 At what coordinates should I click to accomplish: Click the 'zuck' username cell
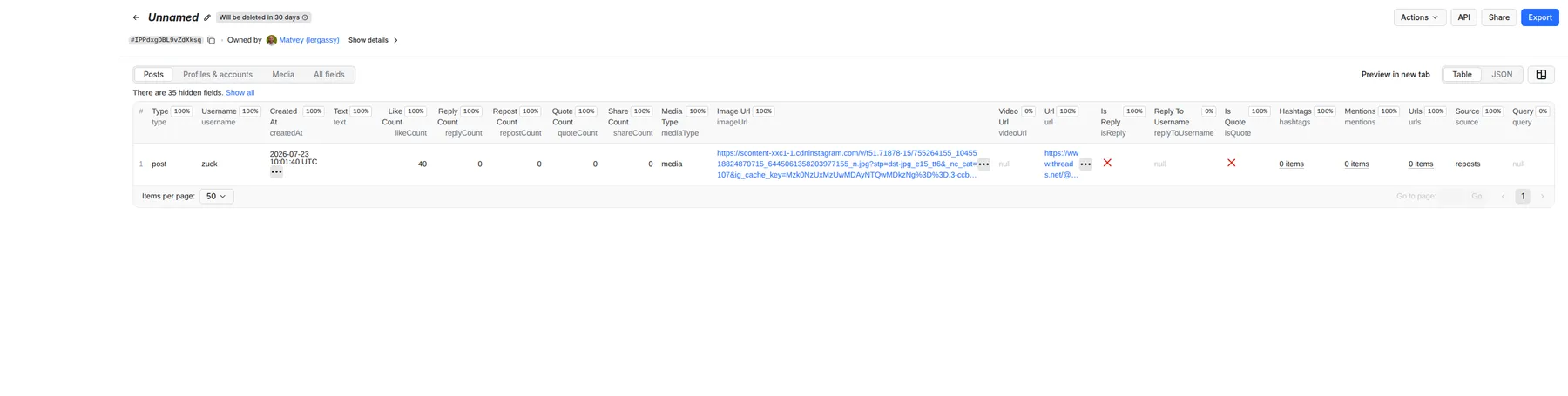[209, 164]
